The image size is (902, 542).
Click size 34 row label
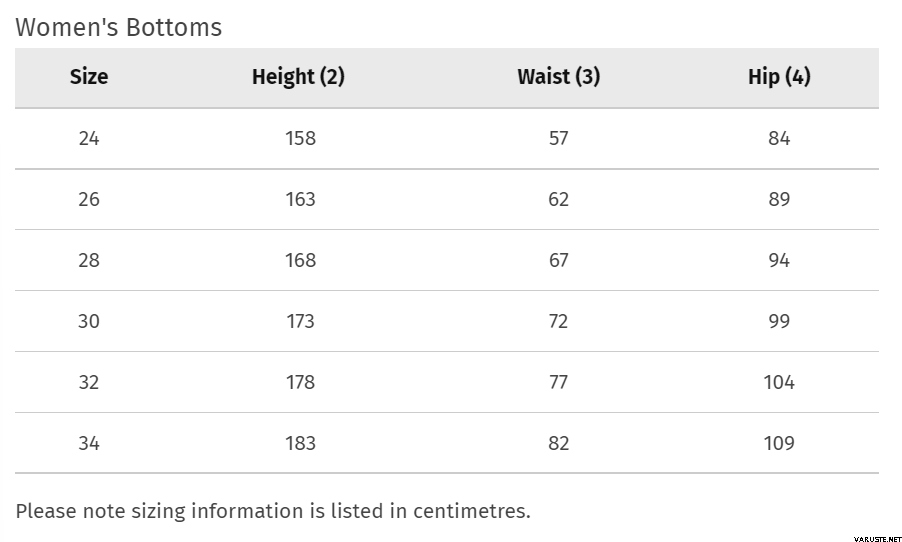tap(89, 443)
